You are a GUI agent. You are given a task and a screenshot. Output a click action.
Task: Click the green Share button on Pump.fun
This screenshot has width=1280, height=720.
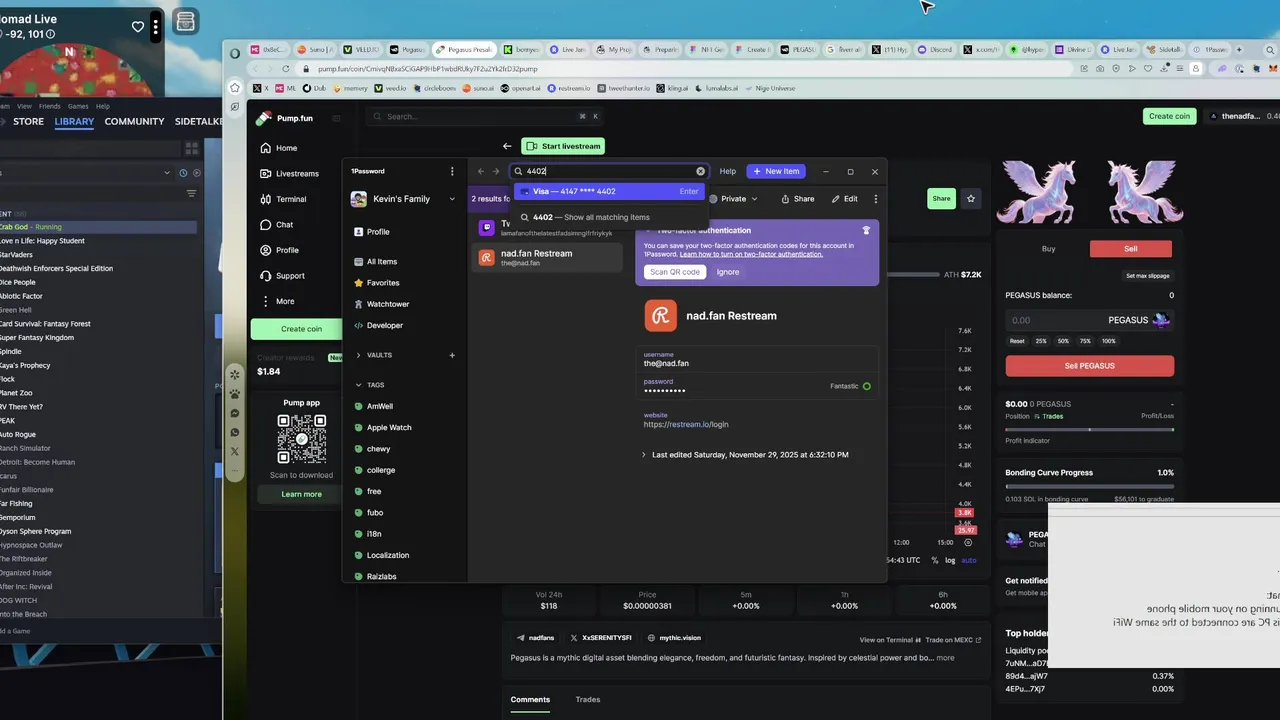tap(941, 199)
